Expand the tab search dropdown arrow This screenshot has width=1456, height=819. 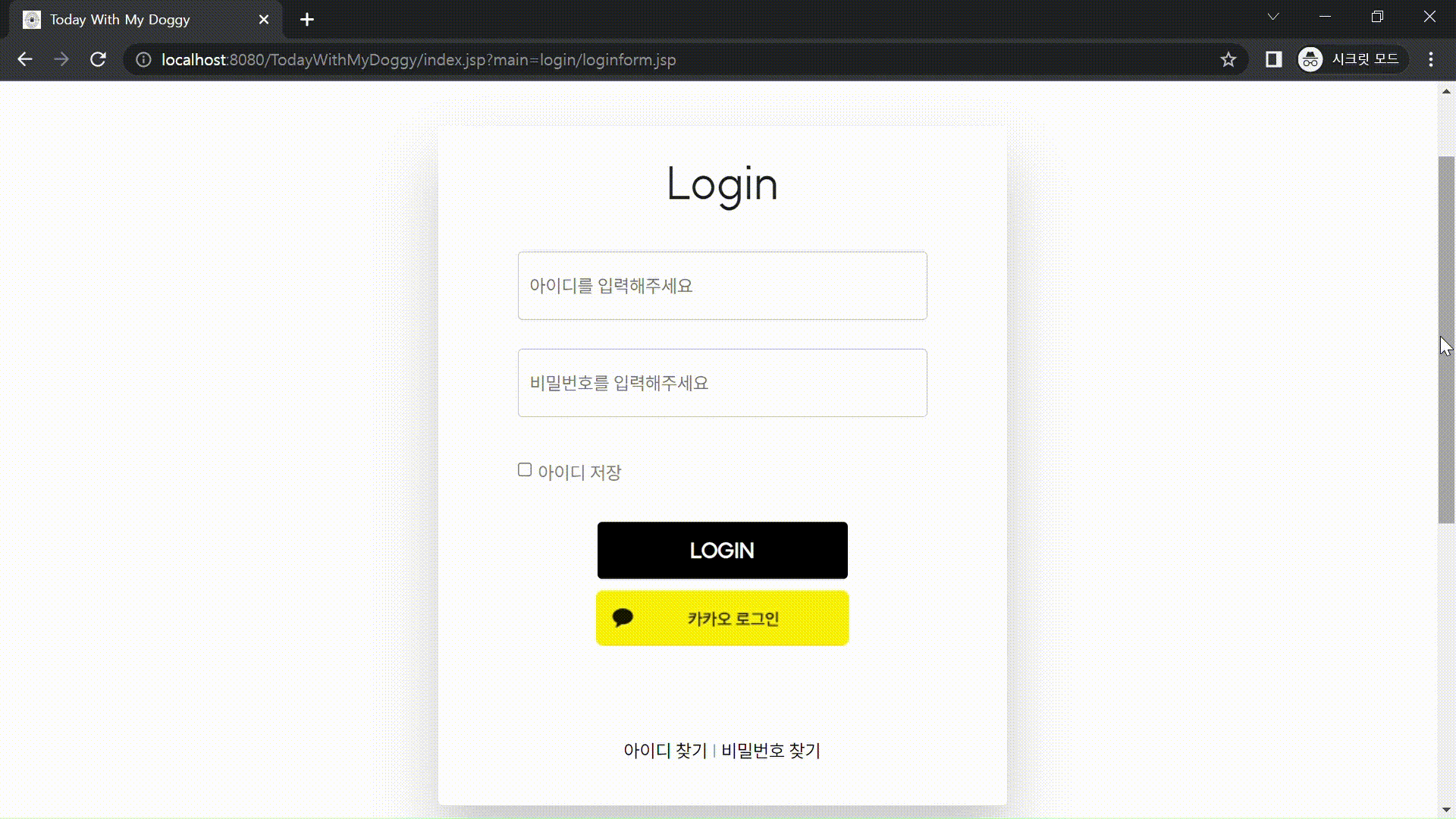(x=1273, y=17)
